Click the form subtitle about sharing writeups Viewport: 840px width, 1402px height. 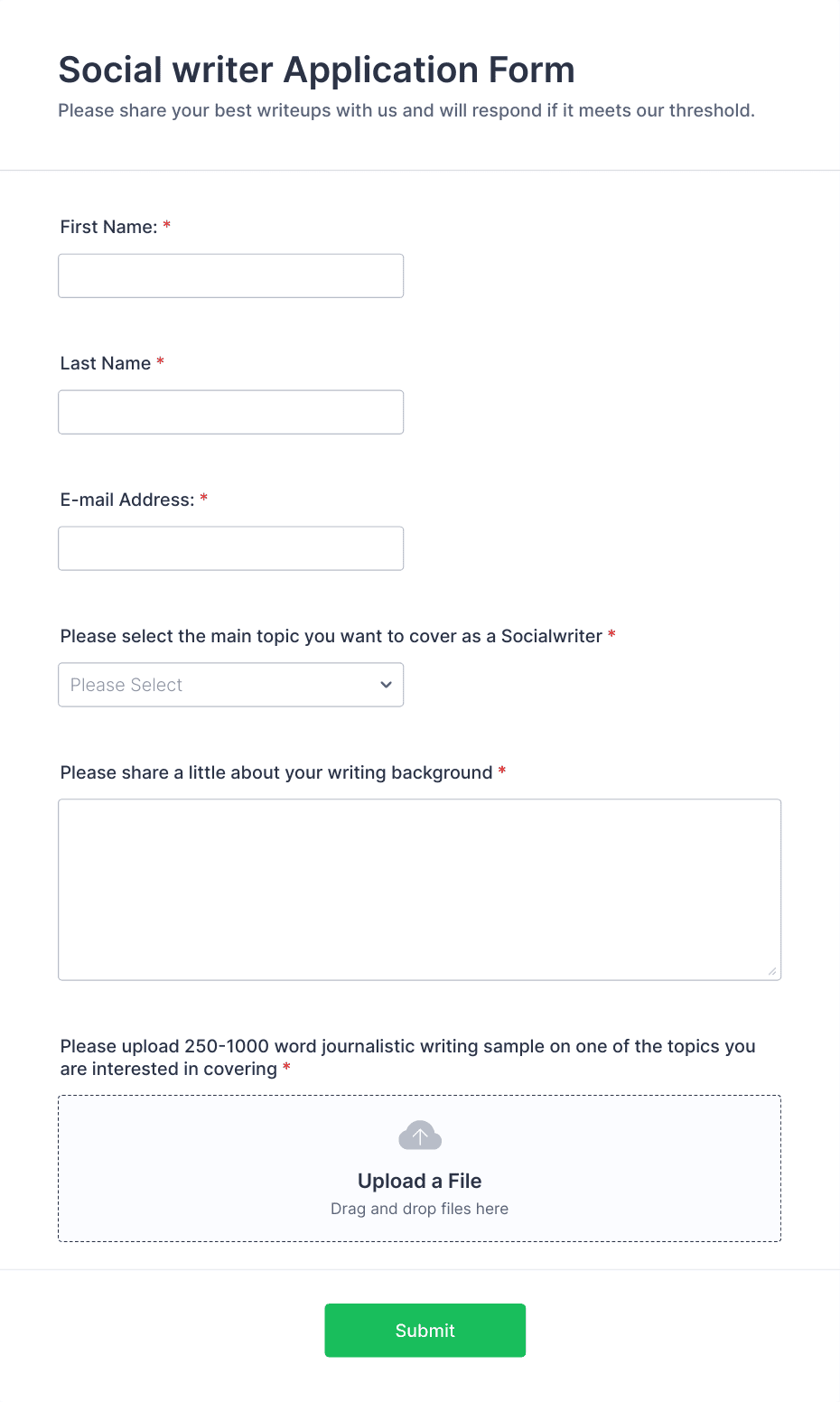(406, 110)
